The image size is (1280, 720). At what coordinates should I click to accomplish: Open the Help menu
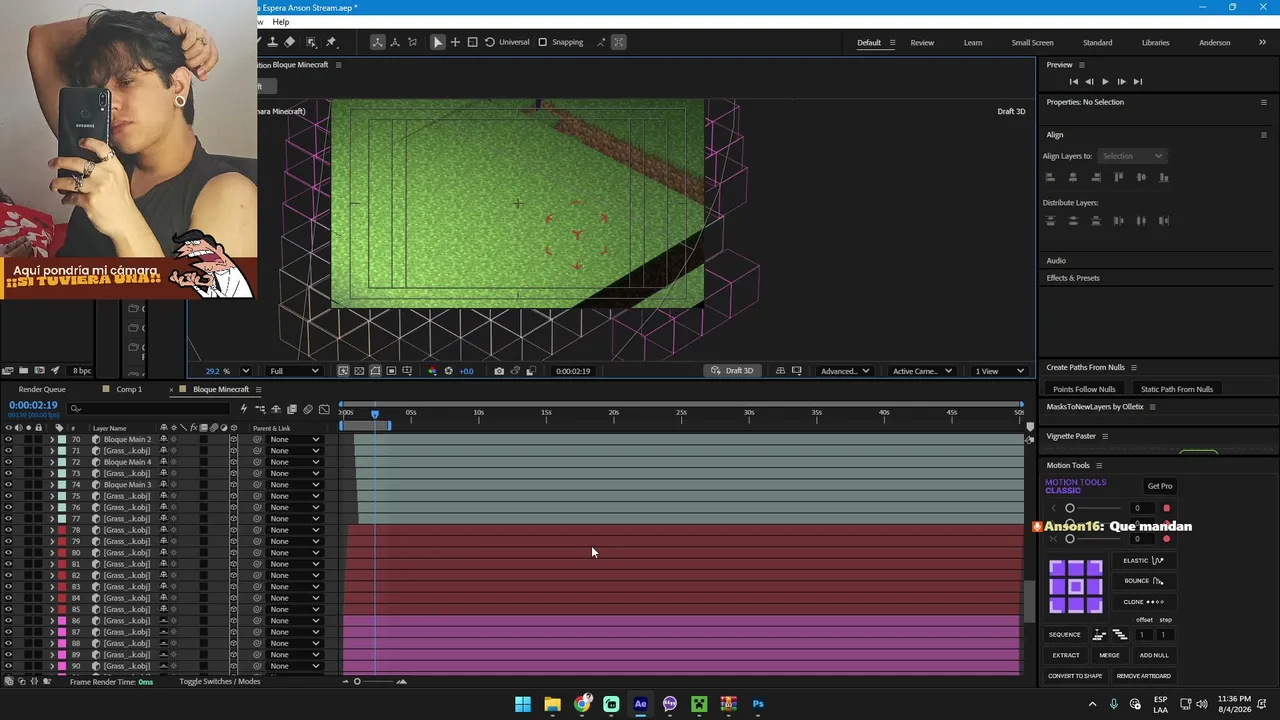point(281,22)
